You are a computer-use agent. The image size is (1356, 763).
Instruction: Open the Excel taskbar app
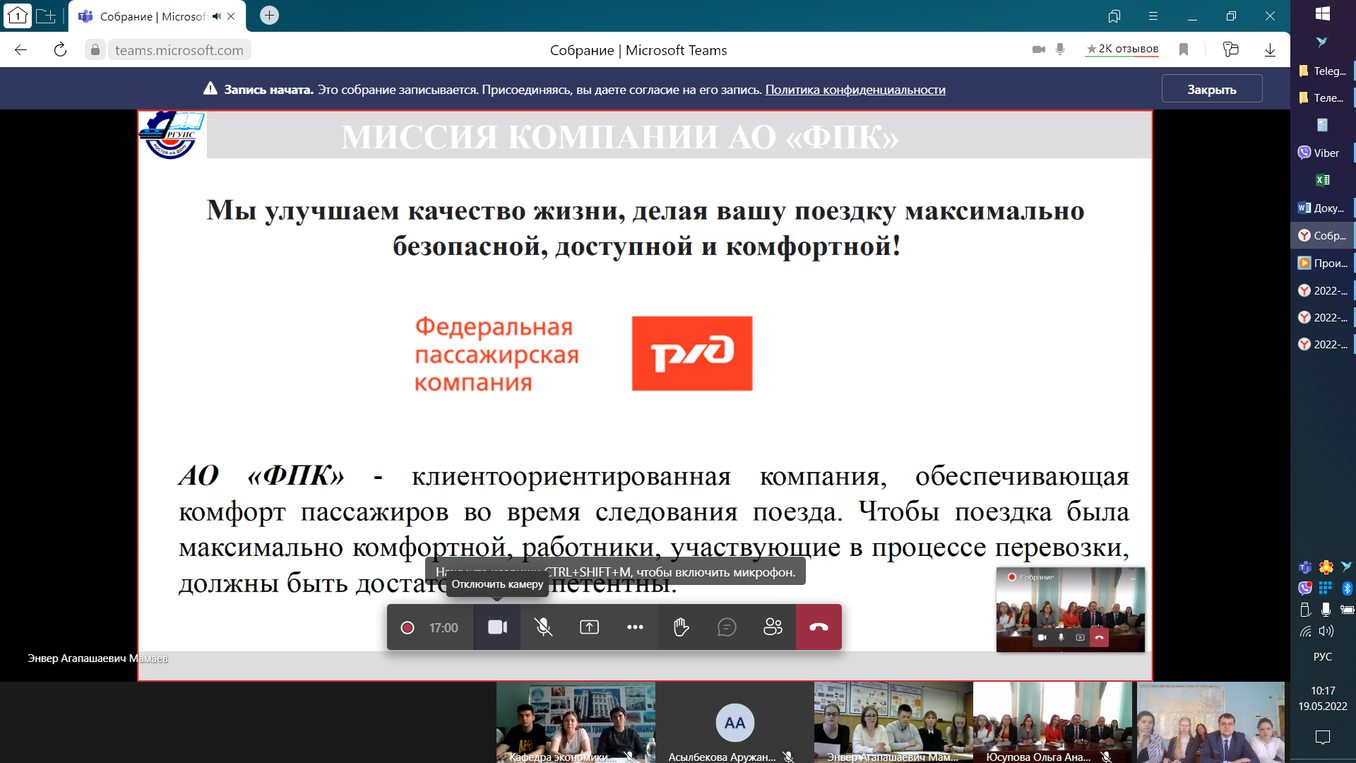point(1322,180)
